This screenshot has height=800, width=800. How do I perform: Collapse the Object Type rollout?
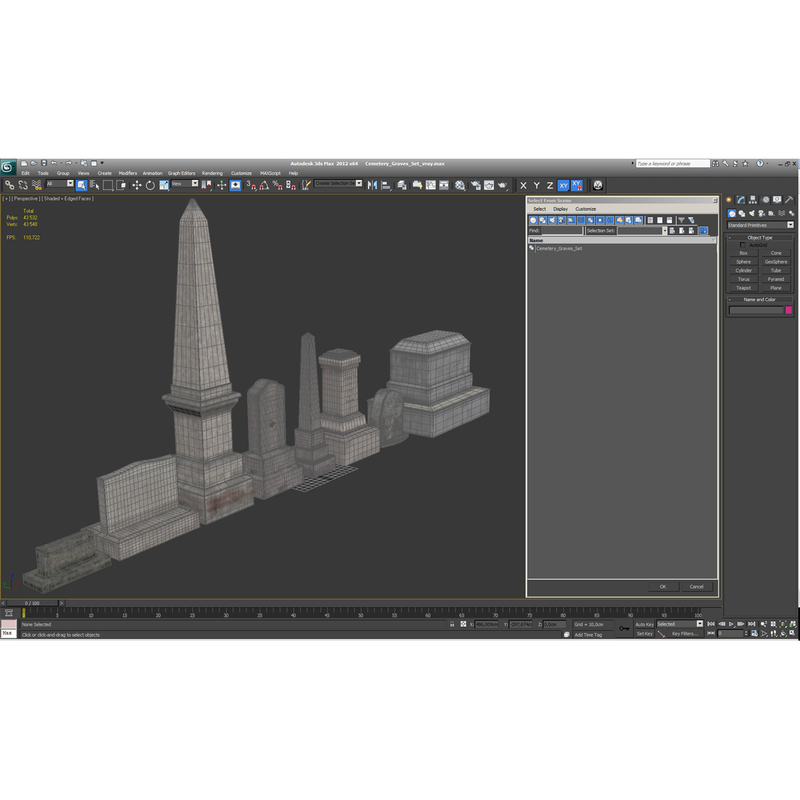pos(731,237)
